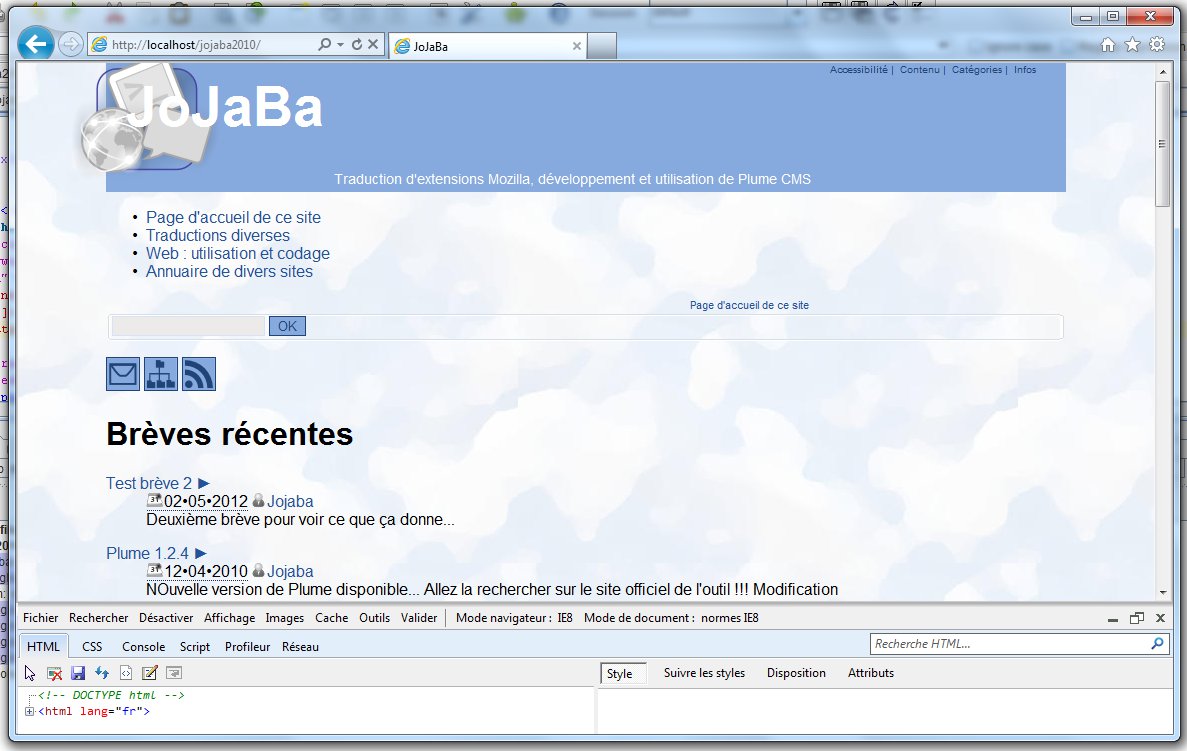Open the Cache menu
1187x751 pixels.
(332, 618)
